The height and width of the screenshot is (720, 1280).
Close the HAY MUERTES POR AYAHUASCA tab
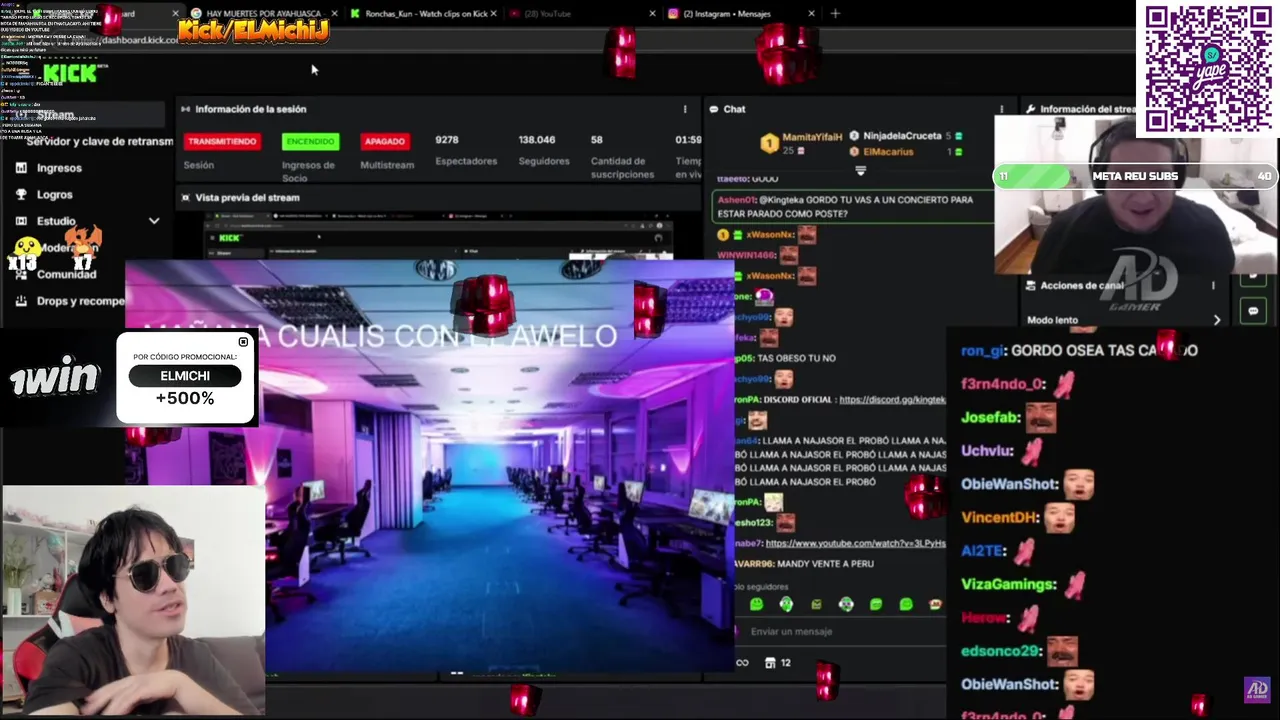tap(334, 14)
